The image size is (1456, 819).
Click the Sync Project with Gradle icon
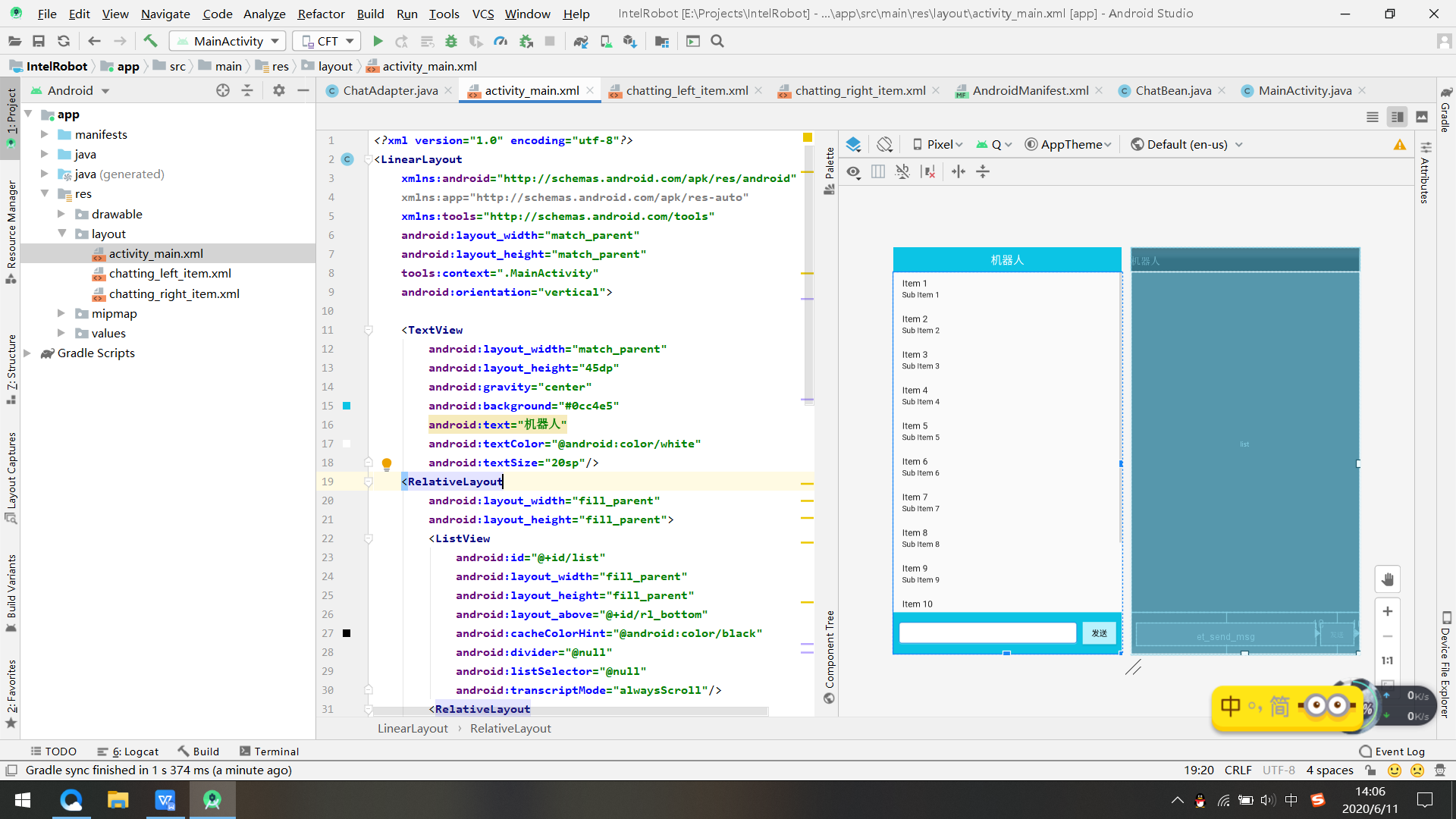click(x=580, y=41)
